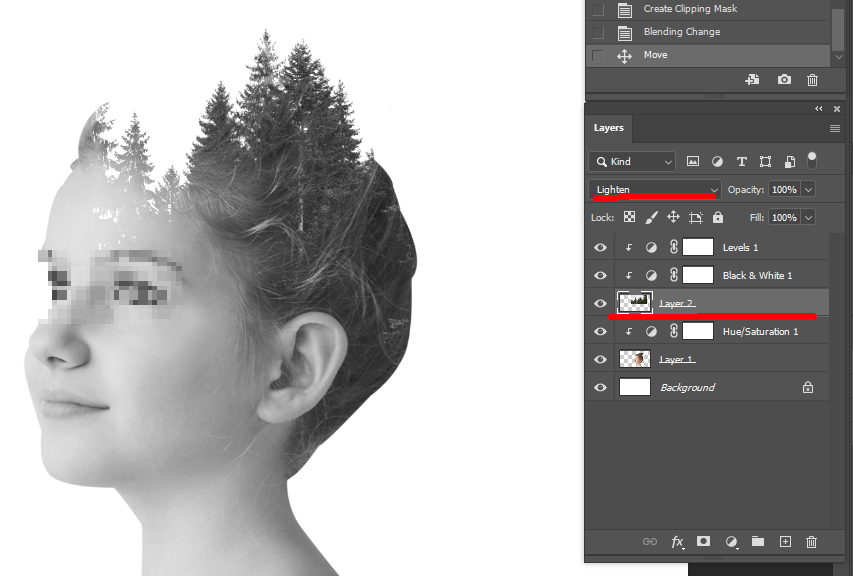Click Background layer white thumbnail
Screen dimensions: 853x576
635,387
